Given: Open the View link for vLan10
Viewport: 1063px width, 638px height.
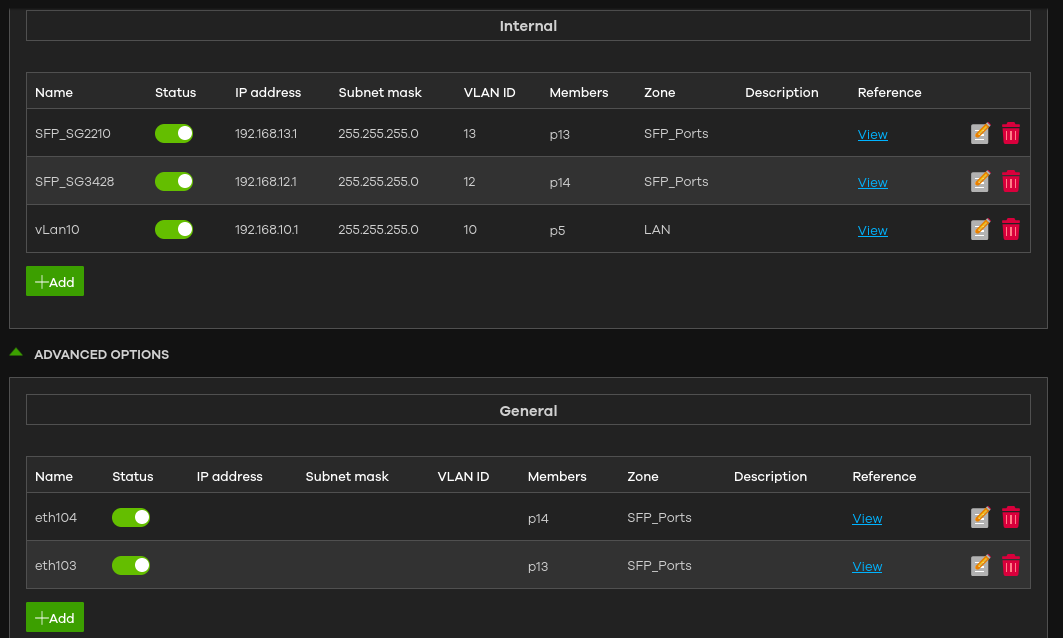Looking at the screenshot, I should [873, 231].
